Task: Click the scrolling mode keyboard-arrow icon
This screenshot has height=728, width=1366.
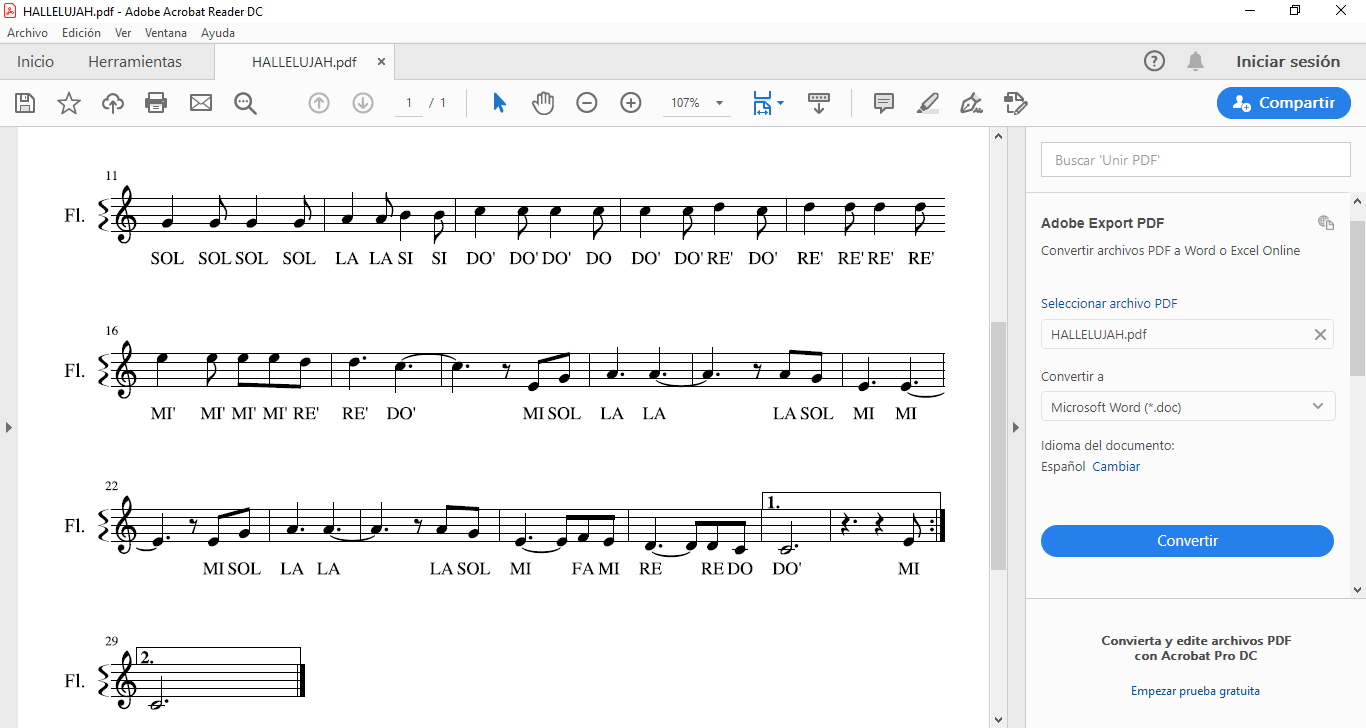Action: [x=819, y=103]
